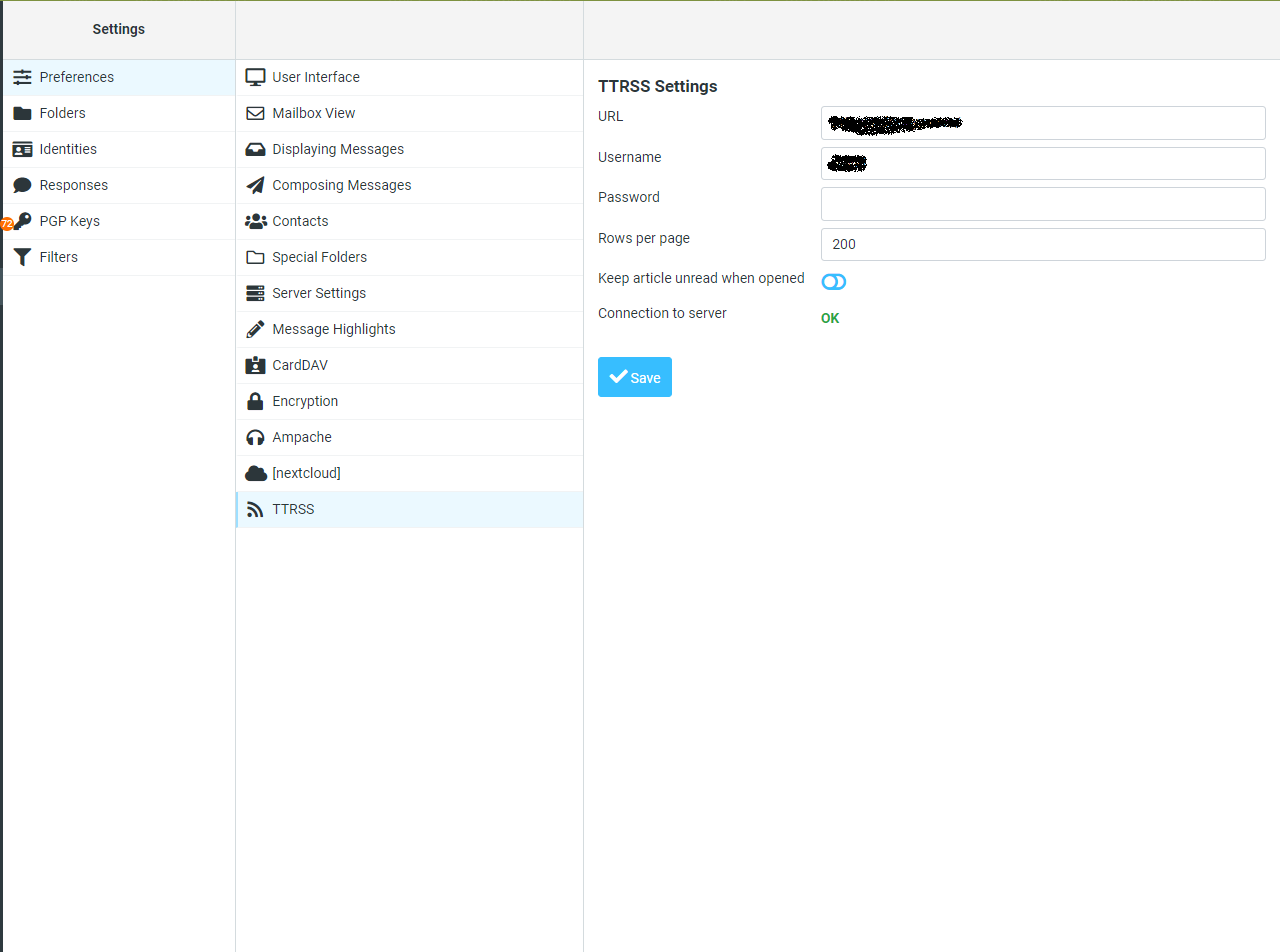Image resolution: width=1280 pixels, height=952 pixels.
Task: Click the Mailbox View envelope icon
Action: tap(255, 113)
